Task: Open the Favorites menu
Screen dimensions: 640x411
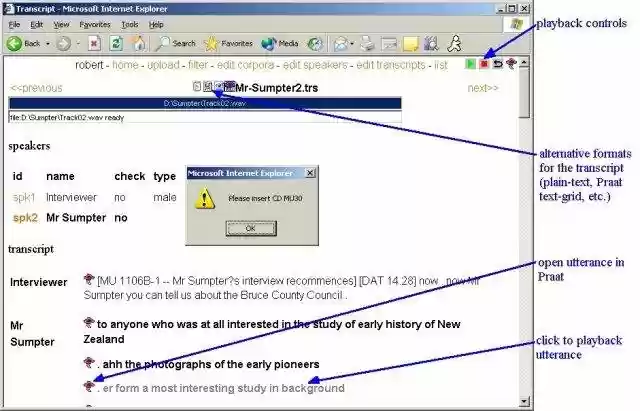Action: point(95,24)
